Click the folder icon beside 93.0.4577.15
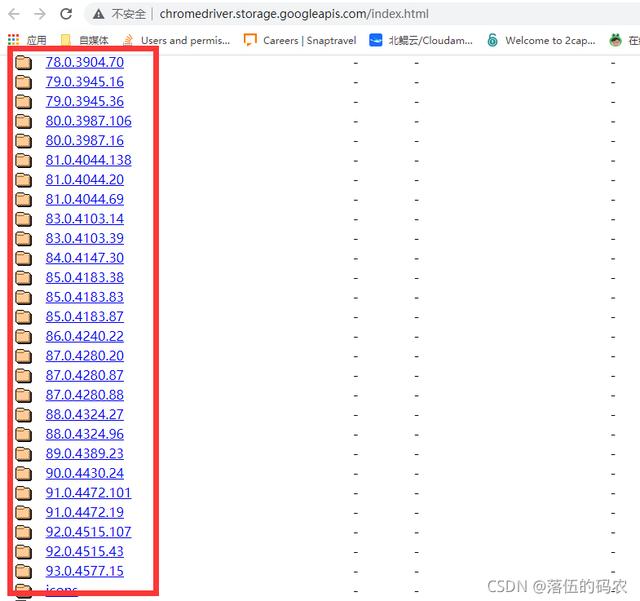The image size is (640, 601). click(x=24, y=572)
